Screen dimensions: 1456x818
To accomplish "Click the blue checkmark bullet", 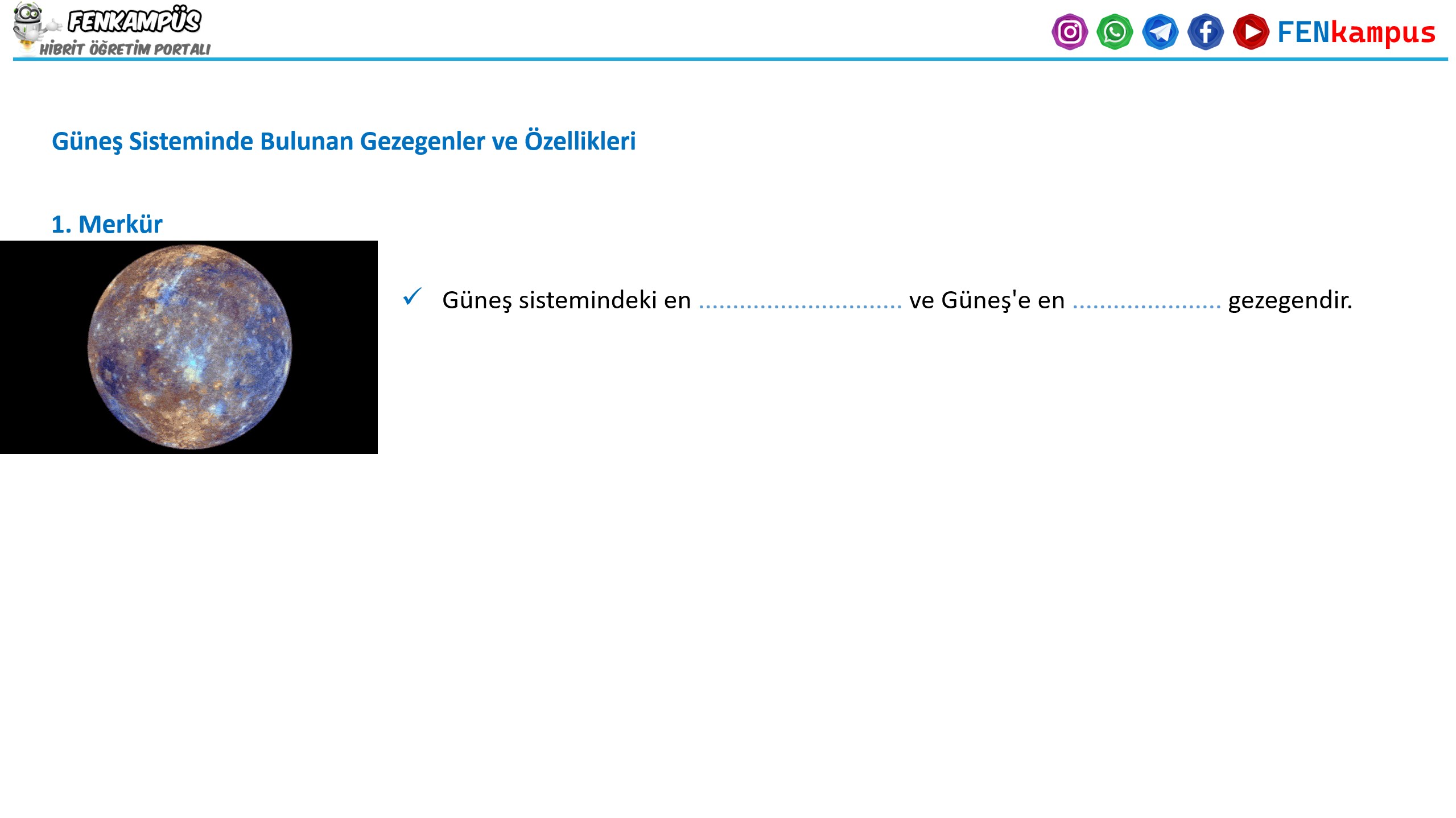I will 411,296.
